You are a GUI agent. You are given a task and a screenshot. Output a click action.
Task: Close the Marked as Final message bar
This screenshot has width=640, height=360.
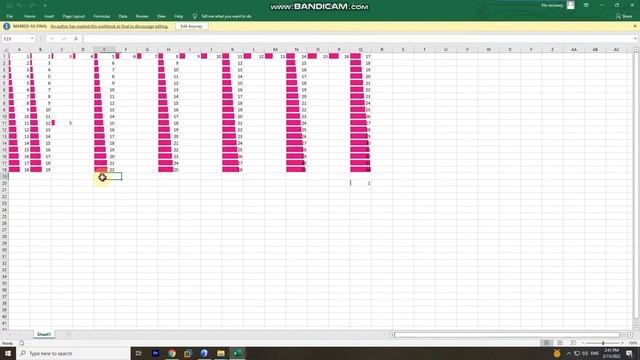point(635,26)
